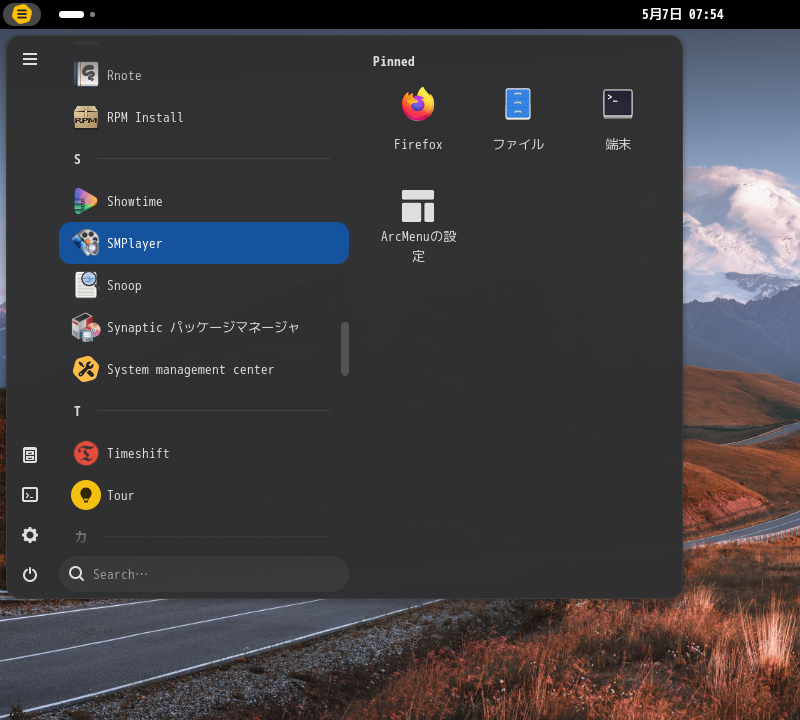
Task: Click the software/storage shortcut icon in sidebar
Action: (30, 455)
